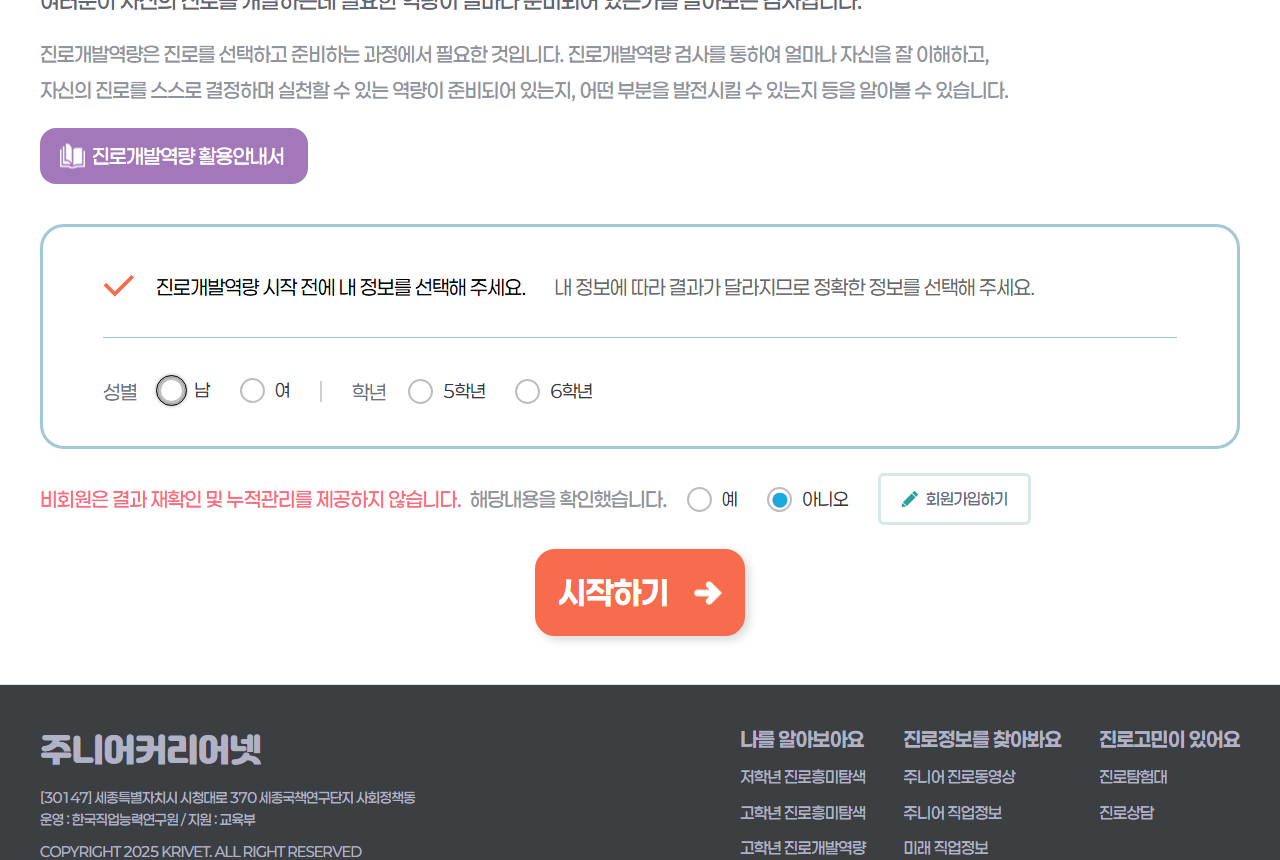Click the 해당내용을 확인했습니다. text
Screen dimensions: 1280x860
(x=568, y=499)
